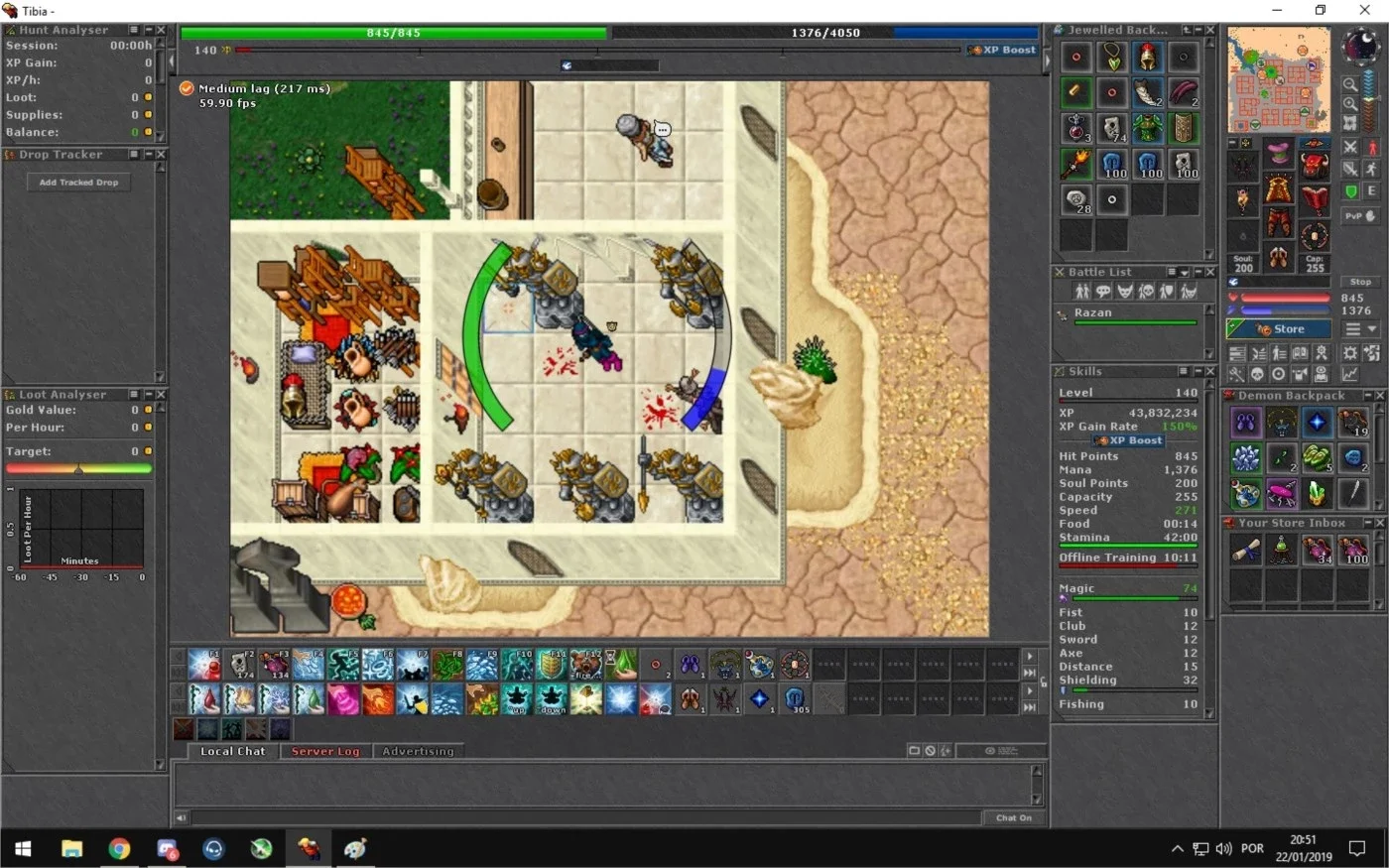This screenshot has width=1389, height=868.
Task: Select full attack crossed swords mode
Action: (x=1349, y=147)
